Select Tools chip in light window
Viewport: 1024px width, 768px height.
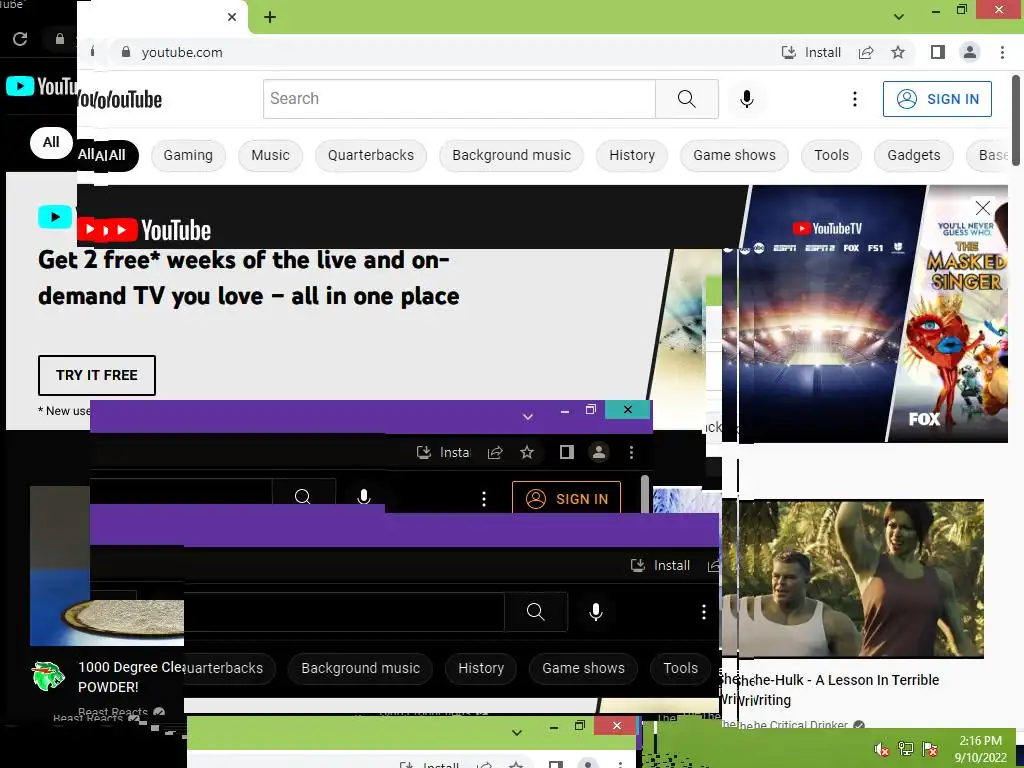point(831,155)
